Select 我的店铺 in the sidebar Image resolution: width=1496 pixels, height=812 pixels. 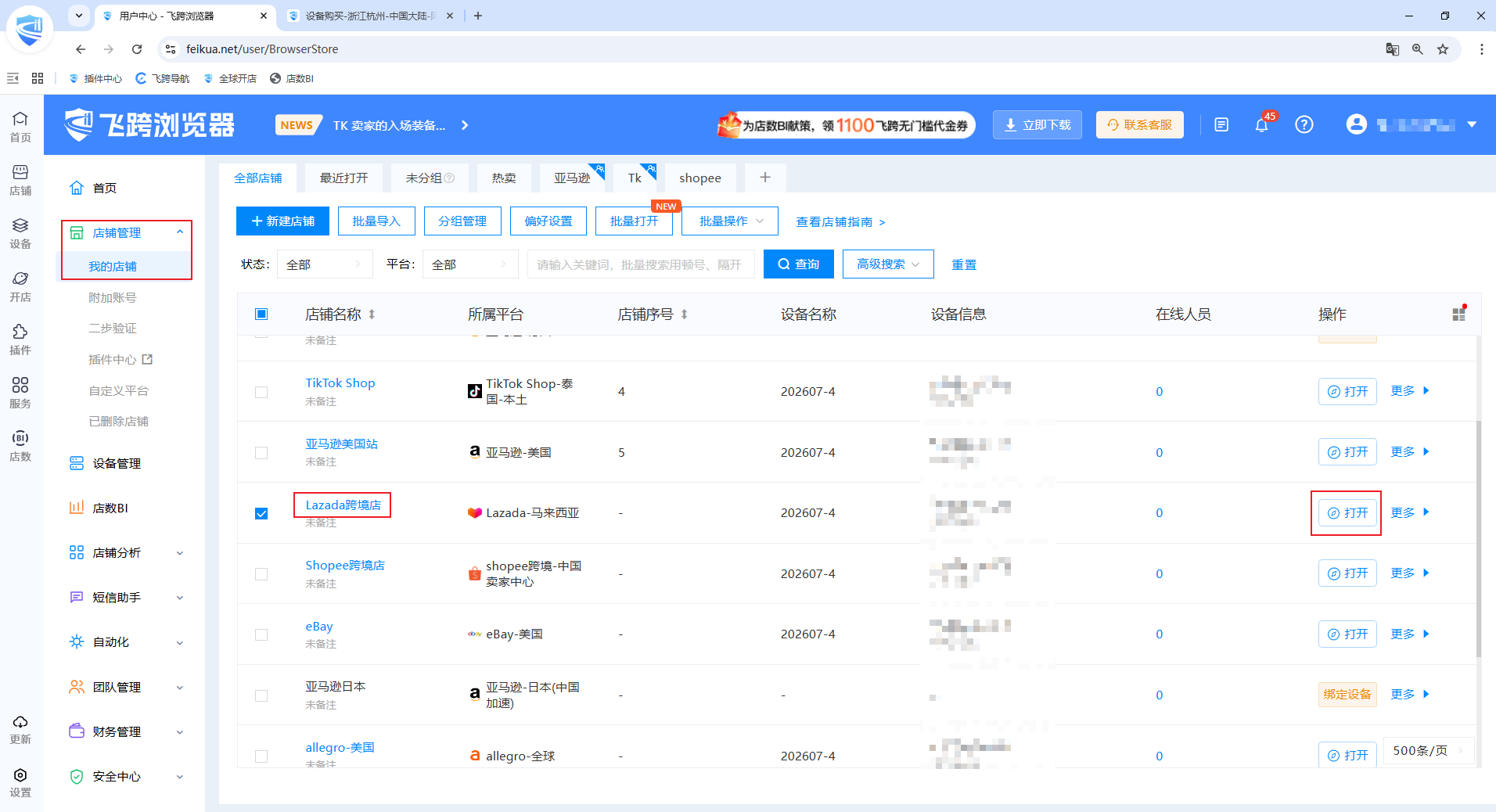[x=113, y=266]
